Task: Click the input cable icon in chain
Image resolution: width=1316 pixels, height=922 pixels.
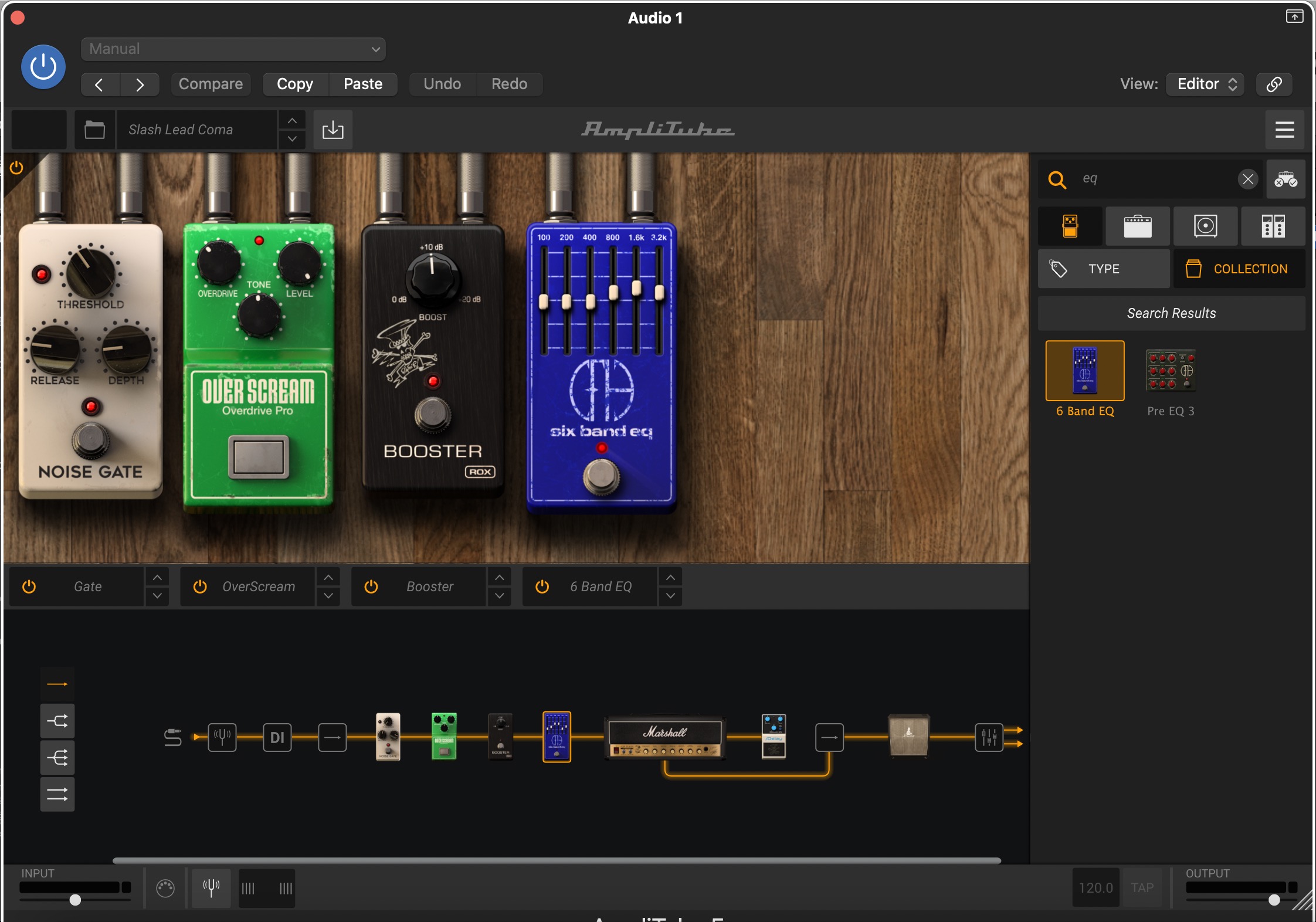Action: pyautogui.click(x=172, y=737)
